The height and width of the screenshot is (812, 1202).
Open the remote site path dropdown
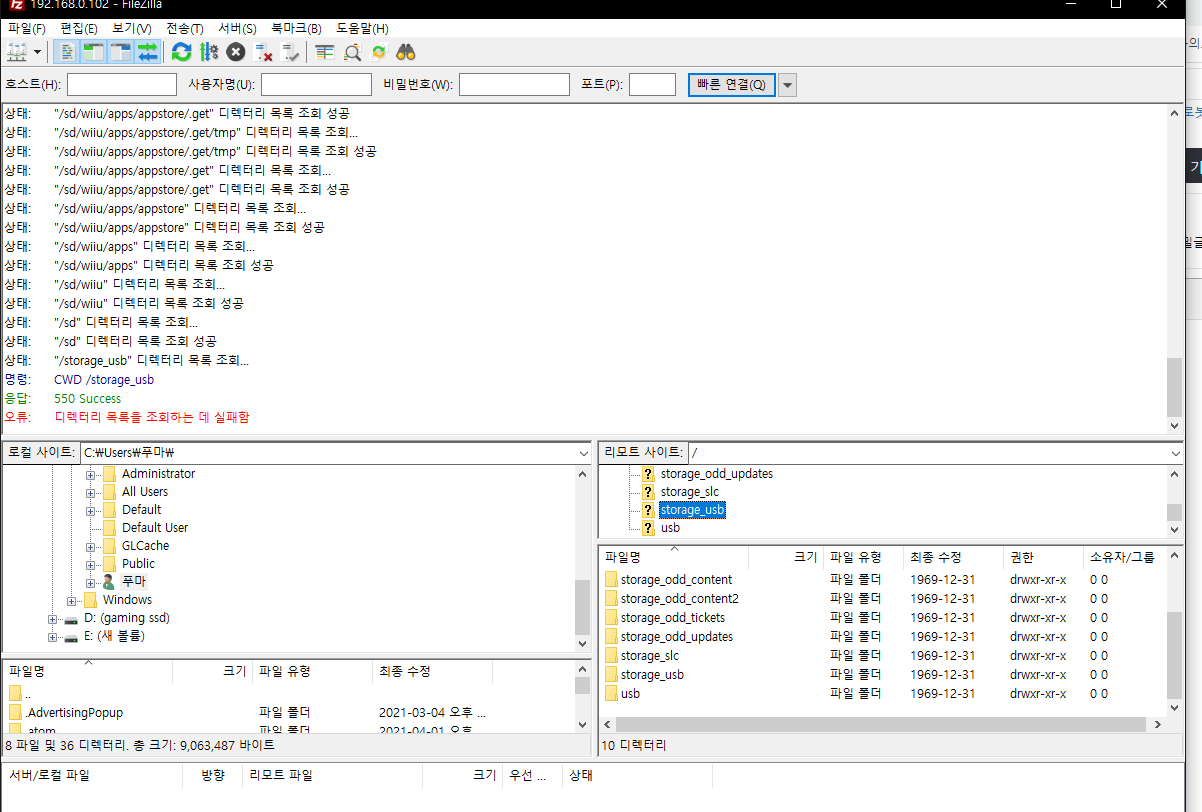tap(1174, 453)
